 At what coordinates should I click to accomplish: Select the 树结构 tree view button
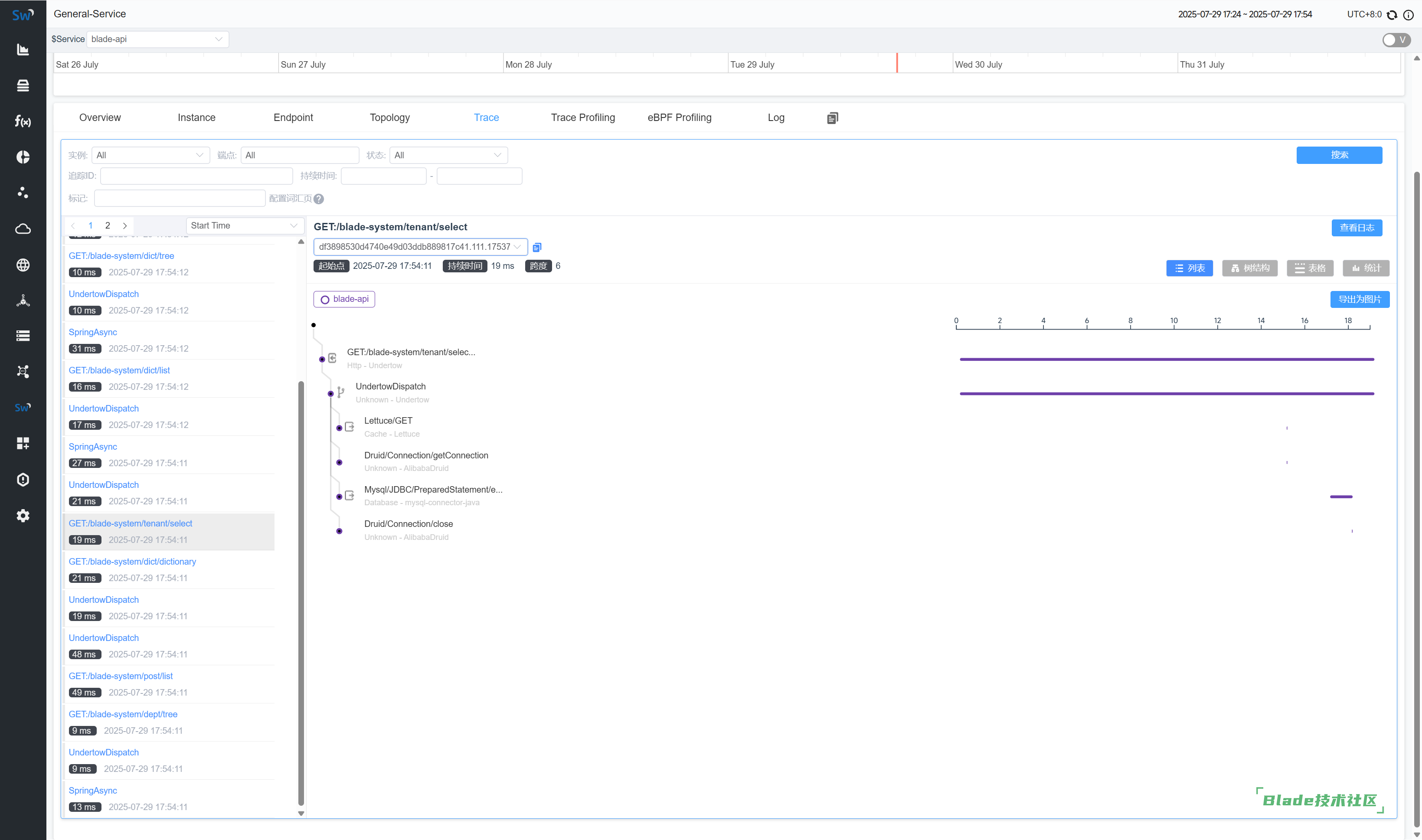(1250, 268)
